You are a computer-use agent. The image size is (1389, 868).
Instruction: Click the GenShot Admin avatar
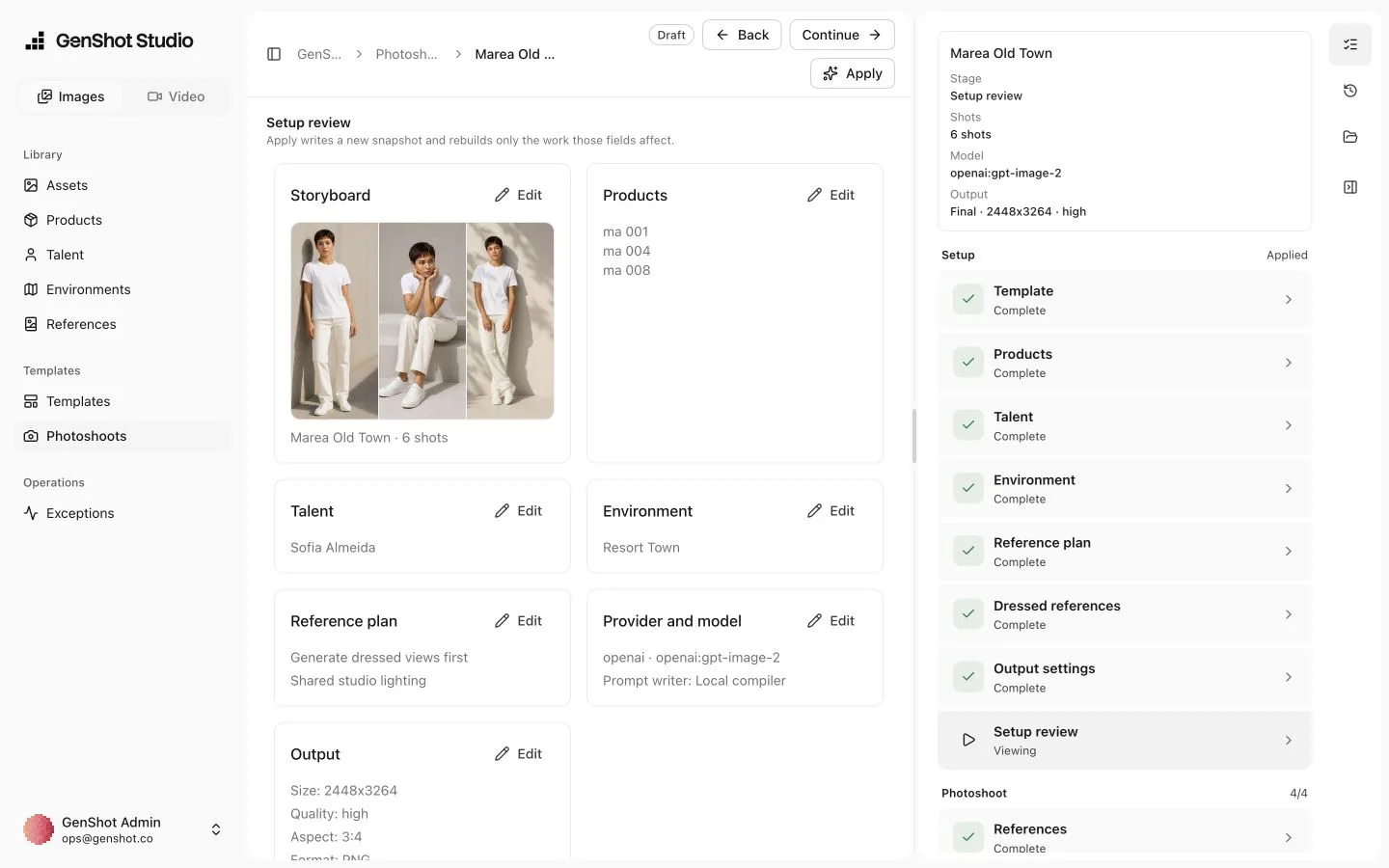coord(39,829)
